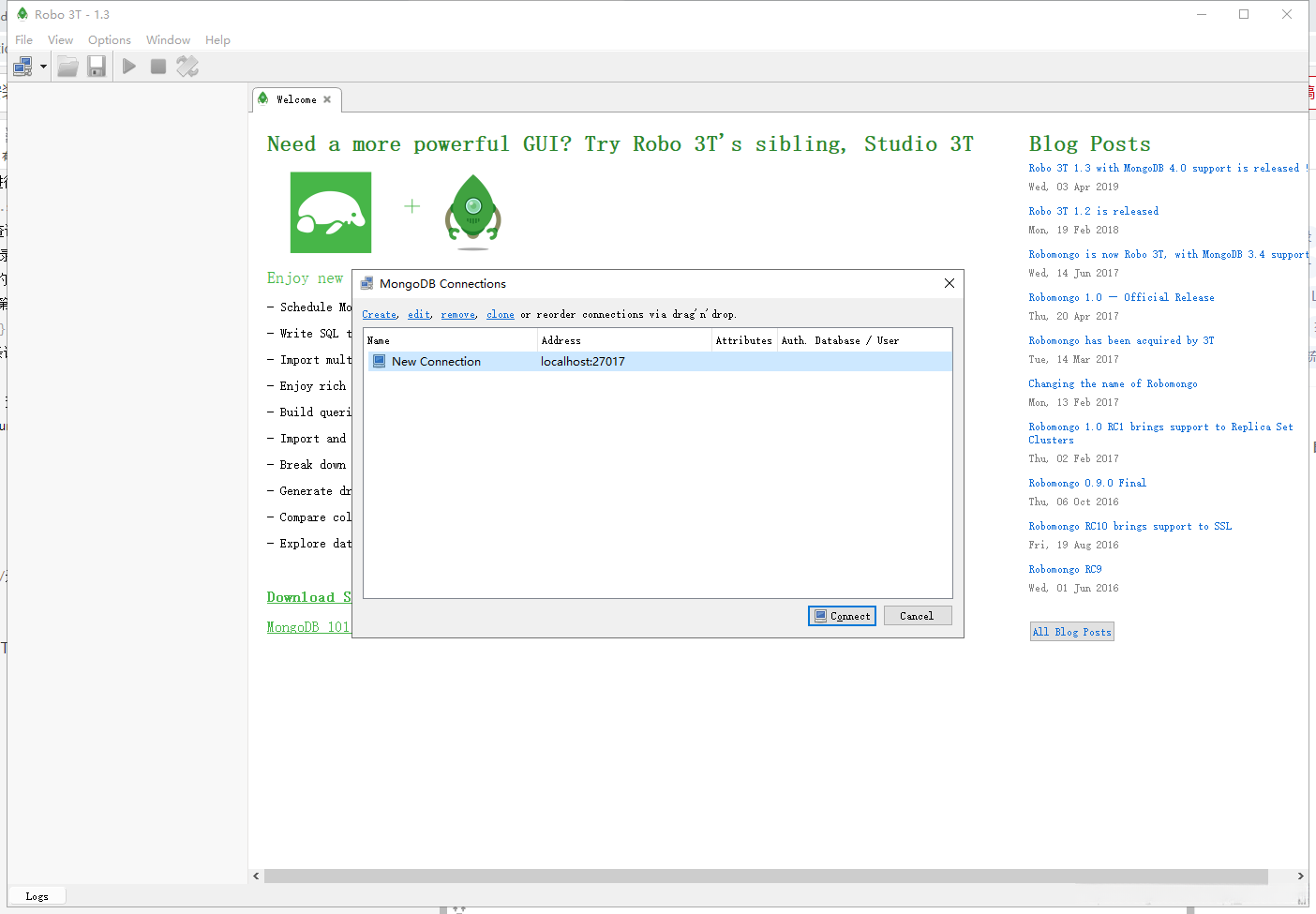This screenshot has width=1316, height=914.
Task: Click the Cancel button
Action: click(918, 616)
